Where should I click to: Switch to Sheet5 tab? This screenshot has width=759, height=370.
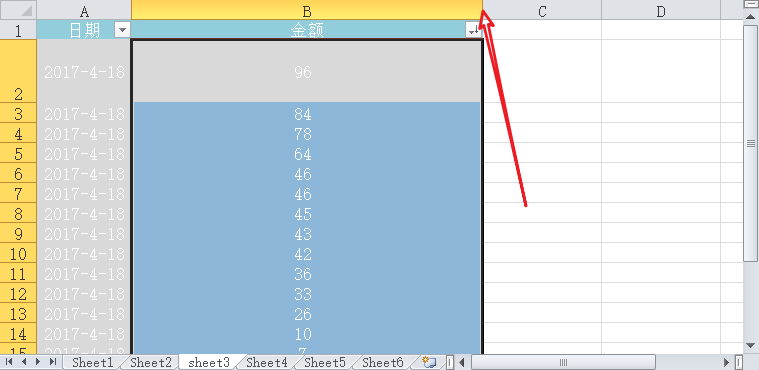[325, 362]
